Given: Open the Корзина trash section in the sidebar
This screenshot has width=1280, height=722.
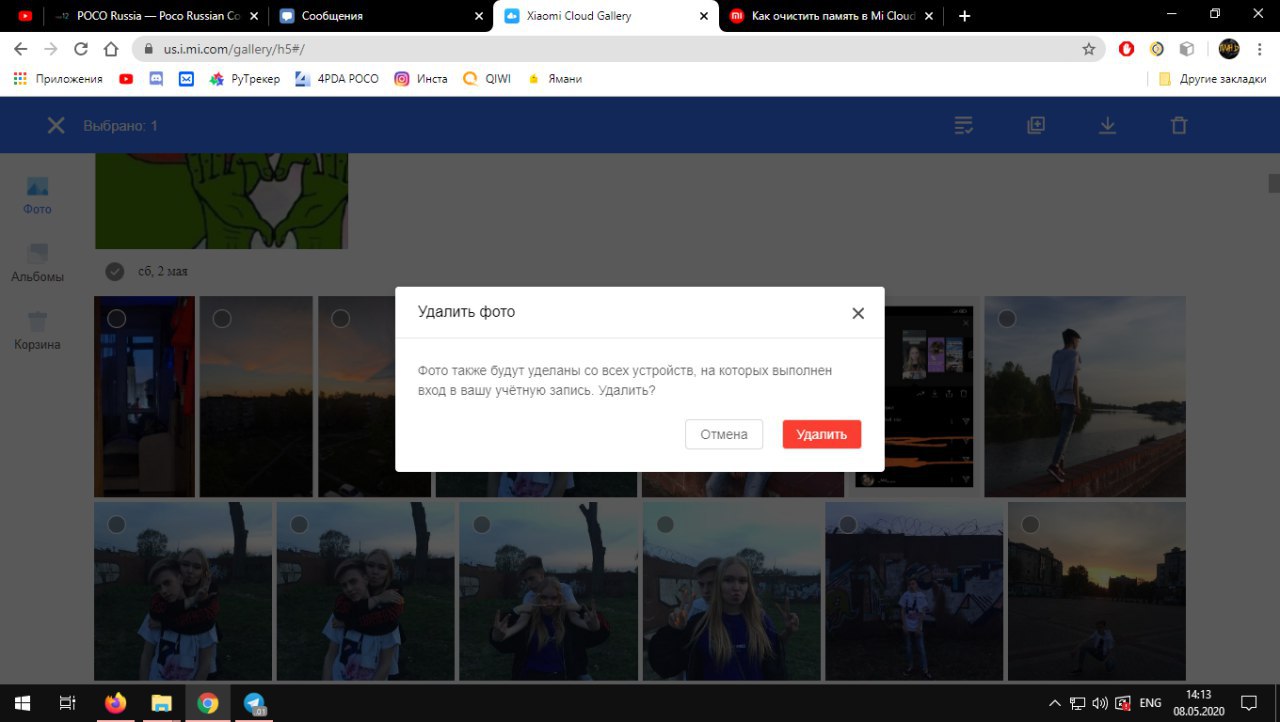Looking at the screenshot, I should pyautogui.click(x=37, y=331).
